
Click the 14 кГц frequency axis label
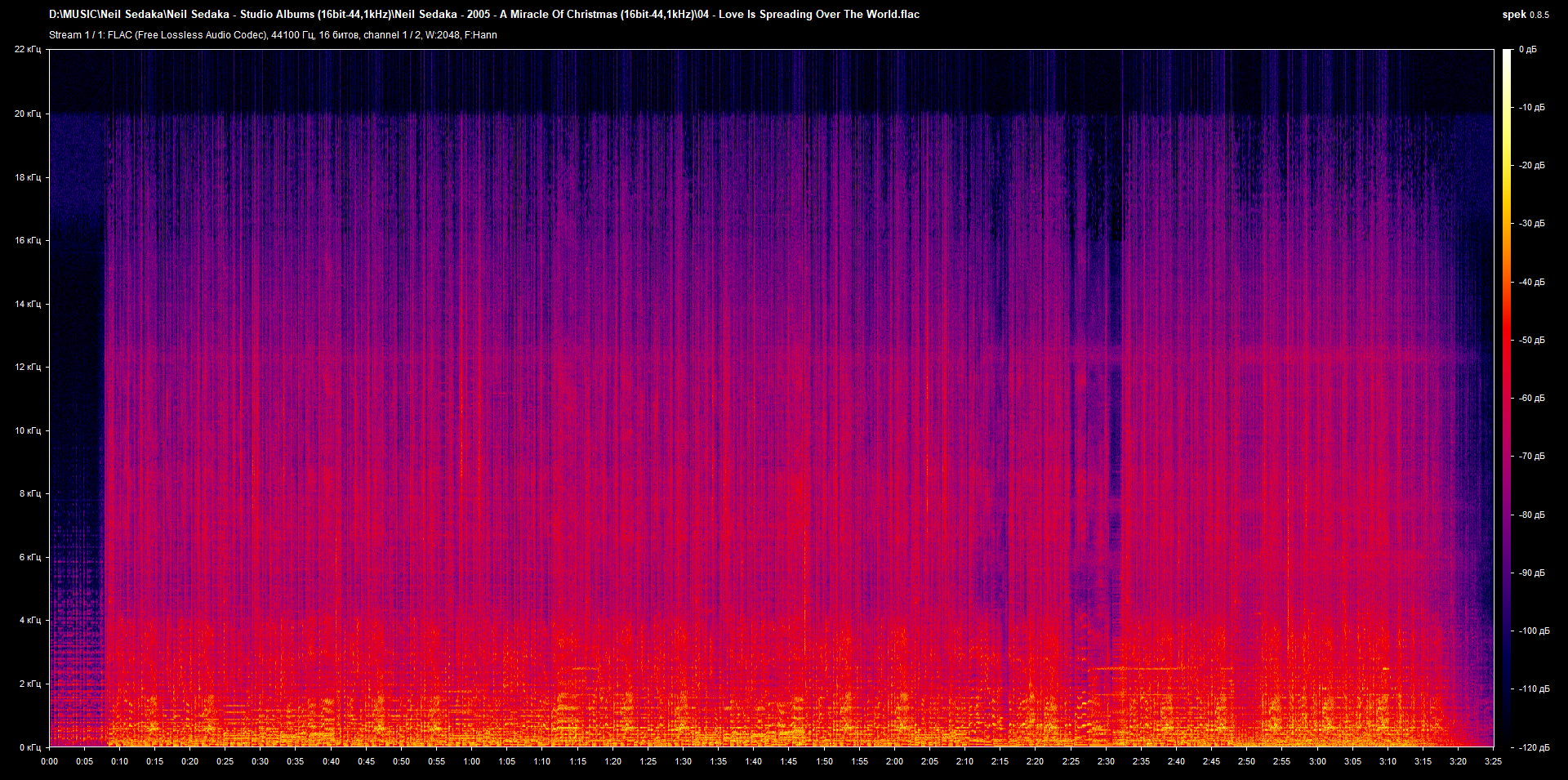pyautogui.click(x=28, y=304)
